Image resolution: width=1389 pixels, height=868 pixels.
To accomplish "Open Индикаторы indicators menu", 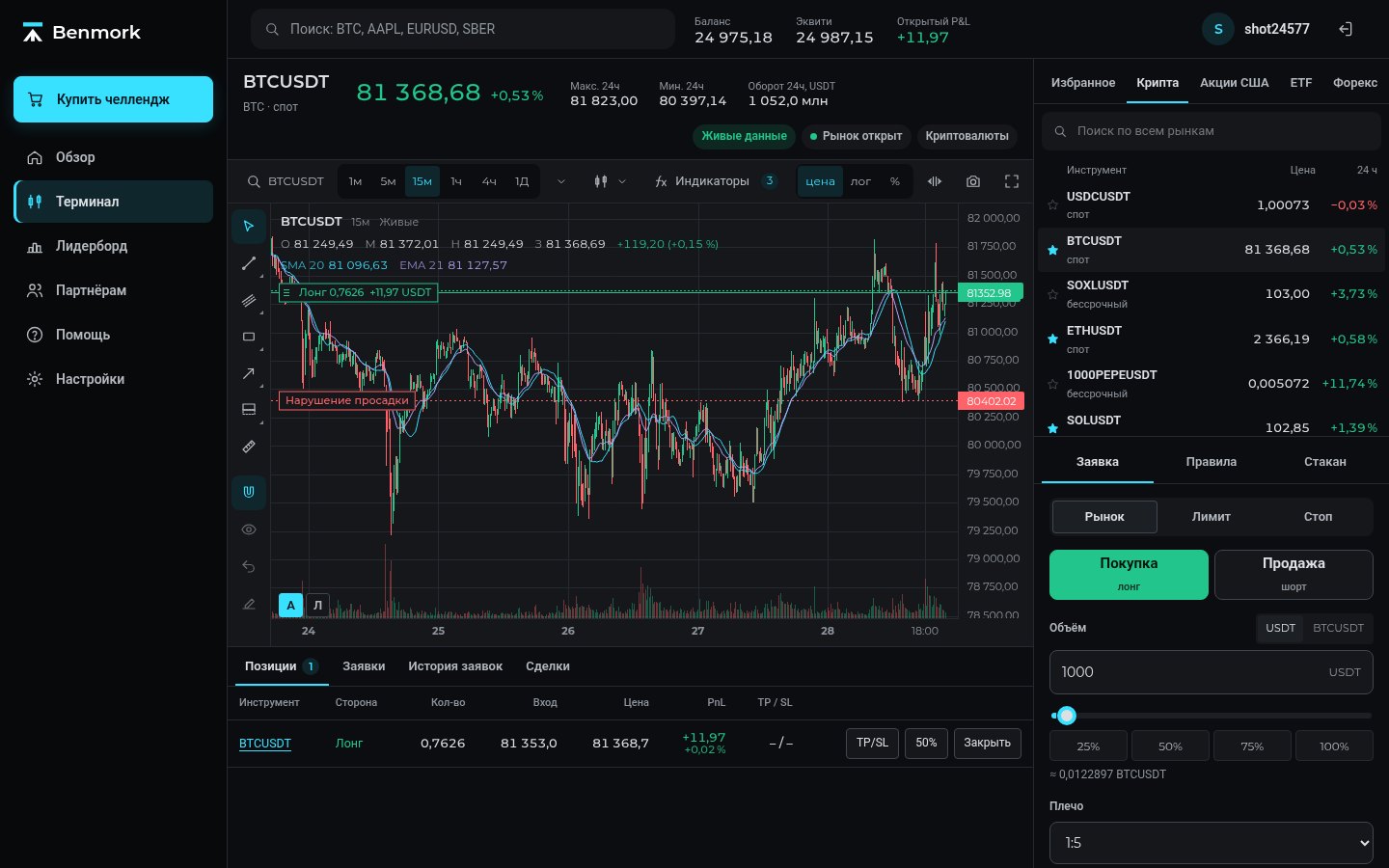I will coord(715,181).
